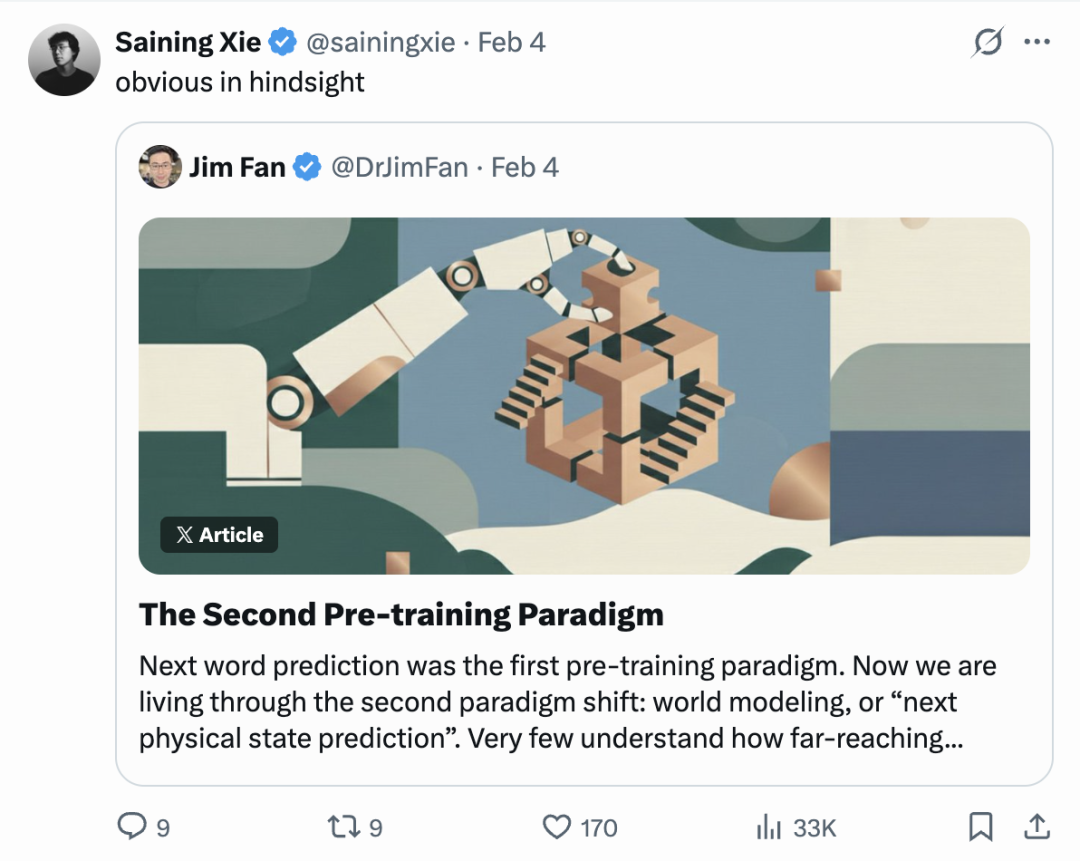
Task: Click the X Article label badge
Action: pos(219,535)
